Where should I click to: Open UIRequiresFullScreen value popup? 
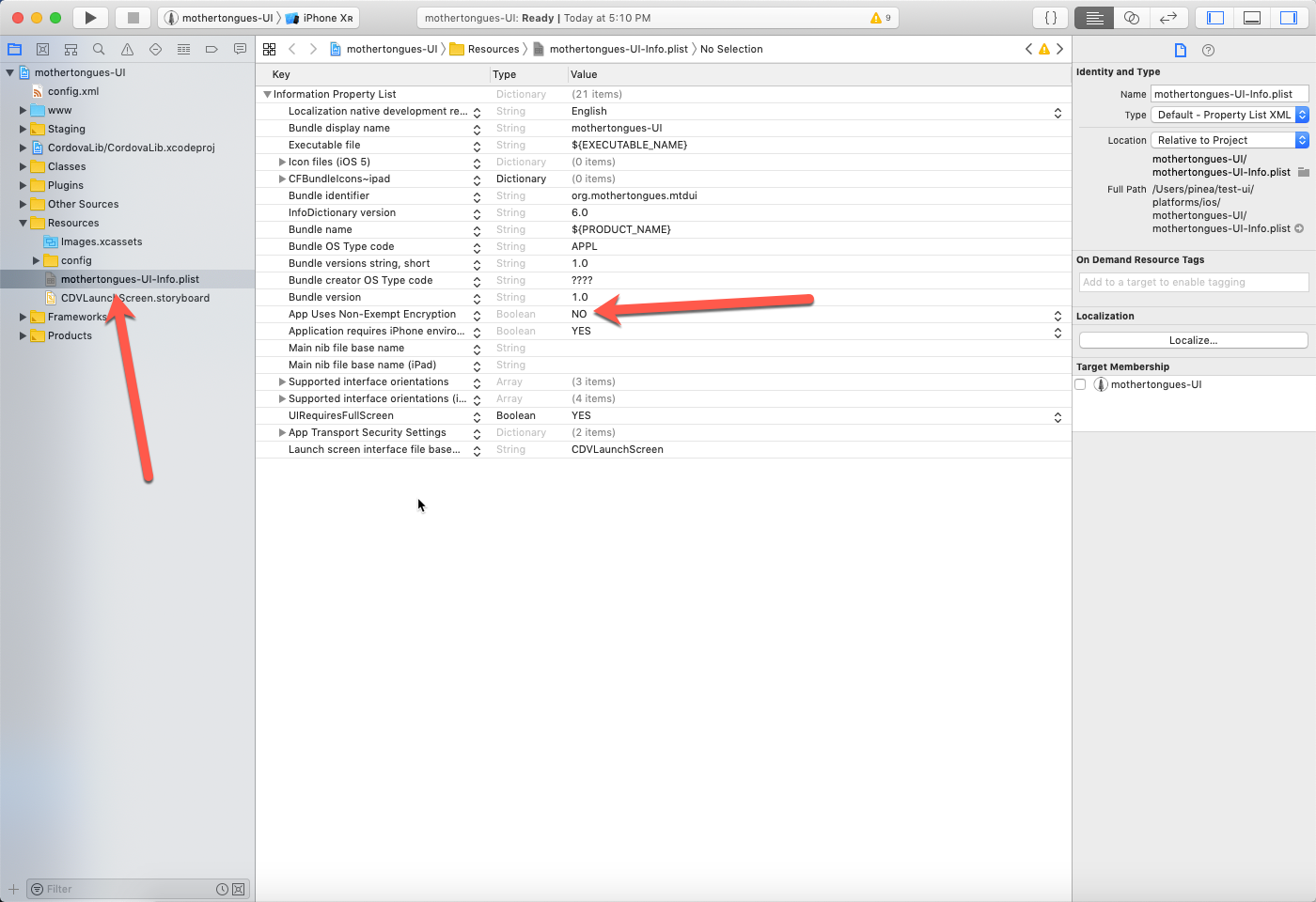pyautogui.click(x=1057, y=416)
